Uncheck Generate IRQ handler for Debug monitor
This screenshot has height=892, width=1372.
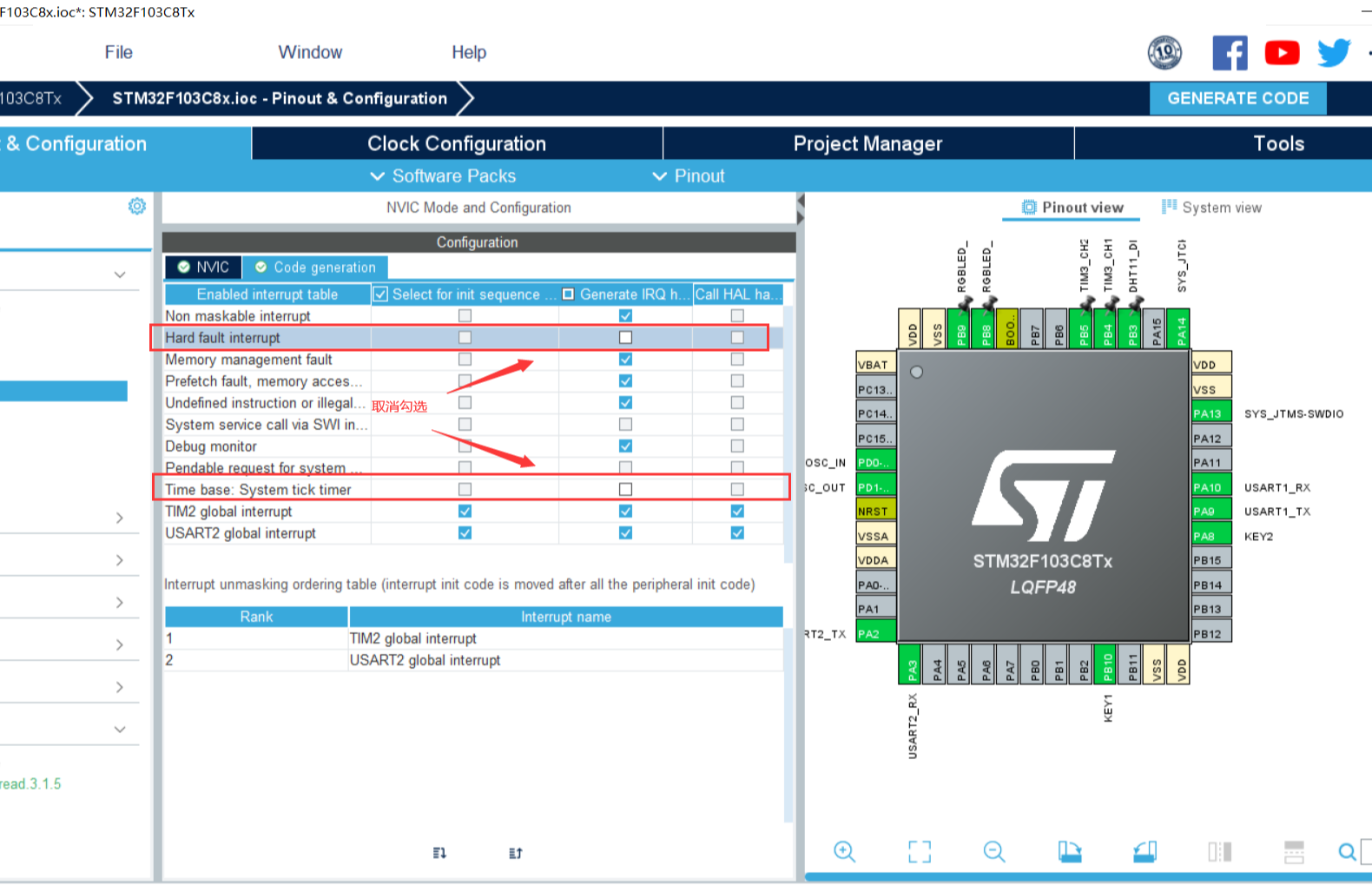tap(625, 446)
